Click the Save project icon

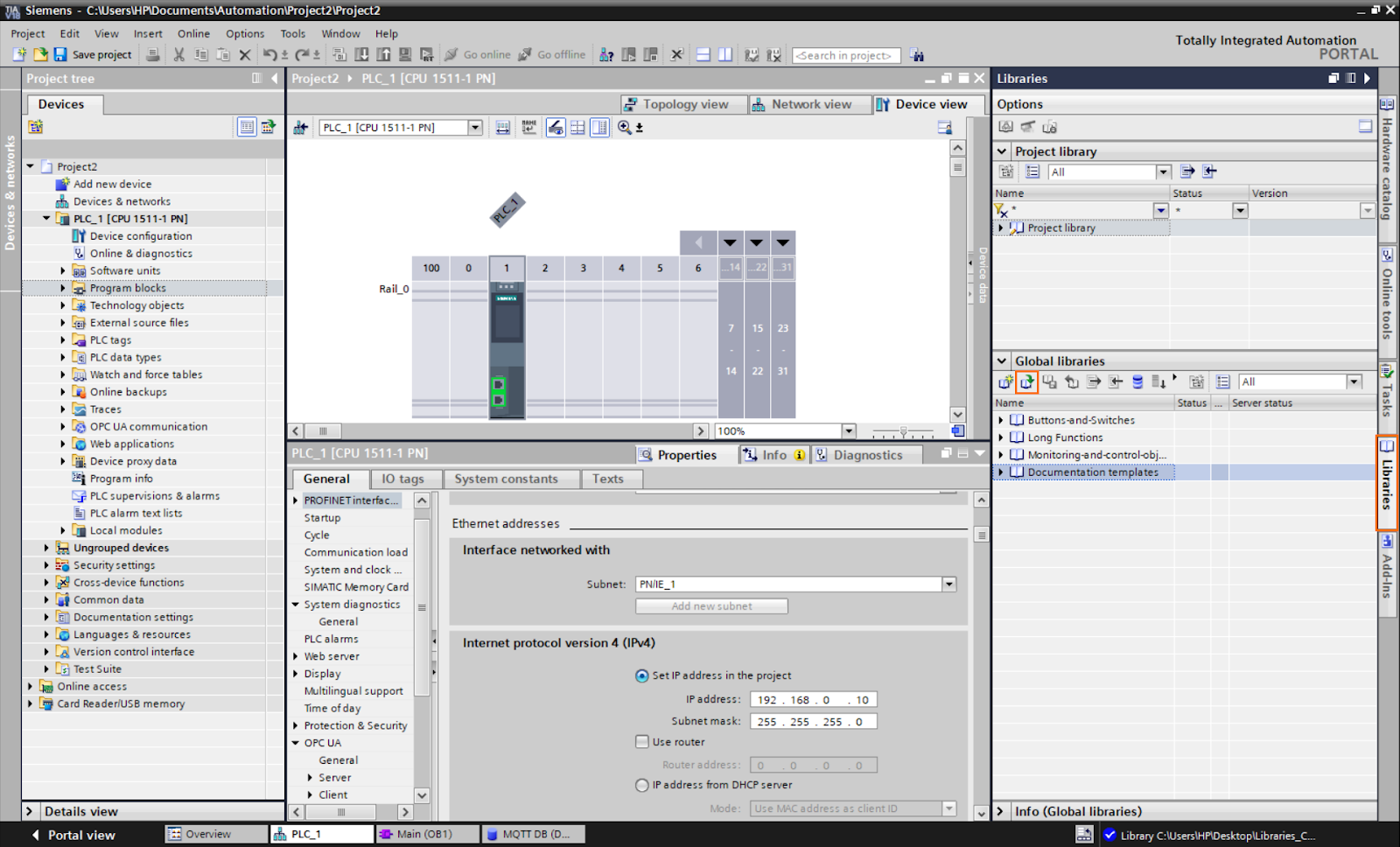pos(60,54)
